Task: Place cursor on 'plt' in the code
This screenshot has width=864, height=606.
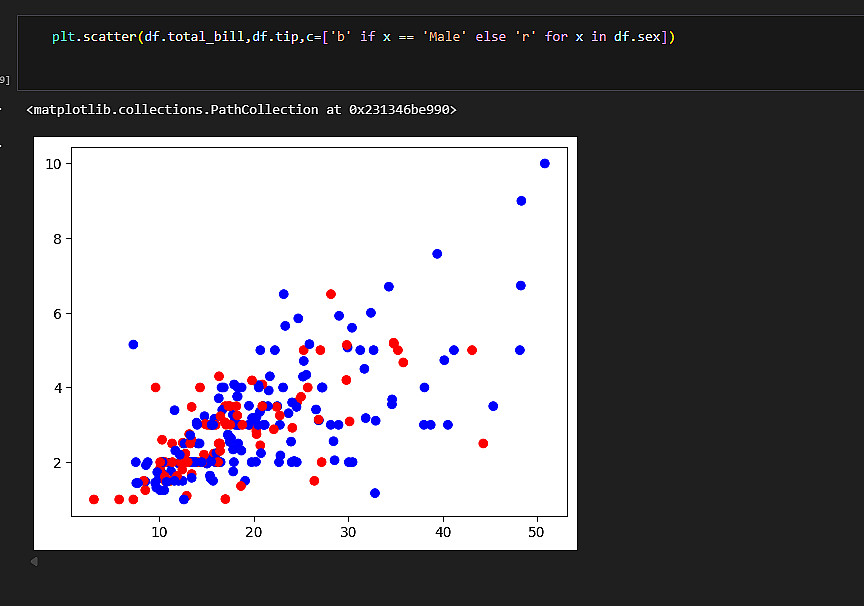Action: tap(63, 37)
